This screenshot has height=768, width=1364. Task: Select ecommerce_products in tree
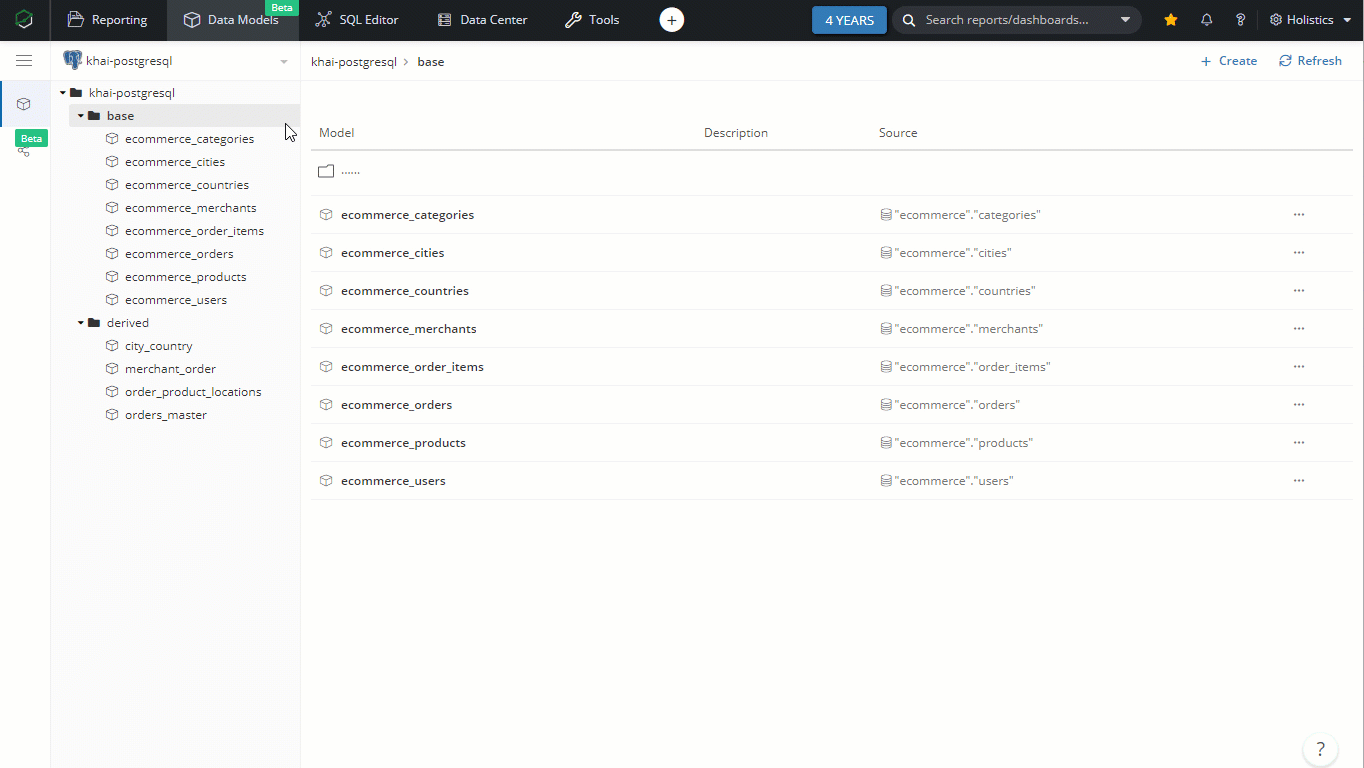click(x=185, y=277)
